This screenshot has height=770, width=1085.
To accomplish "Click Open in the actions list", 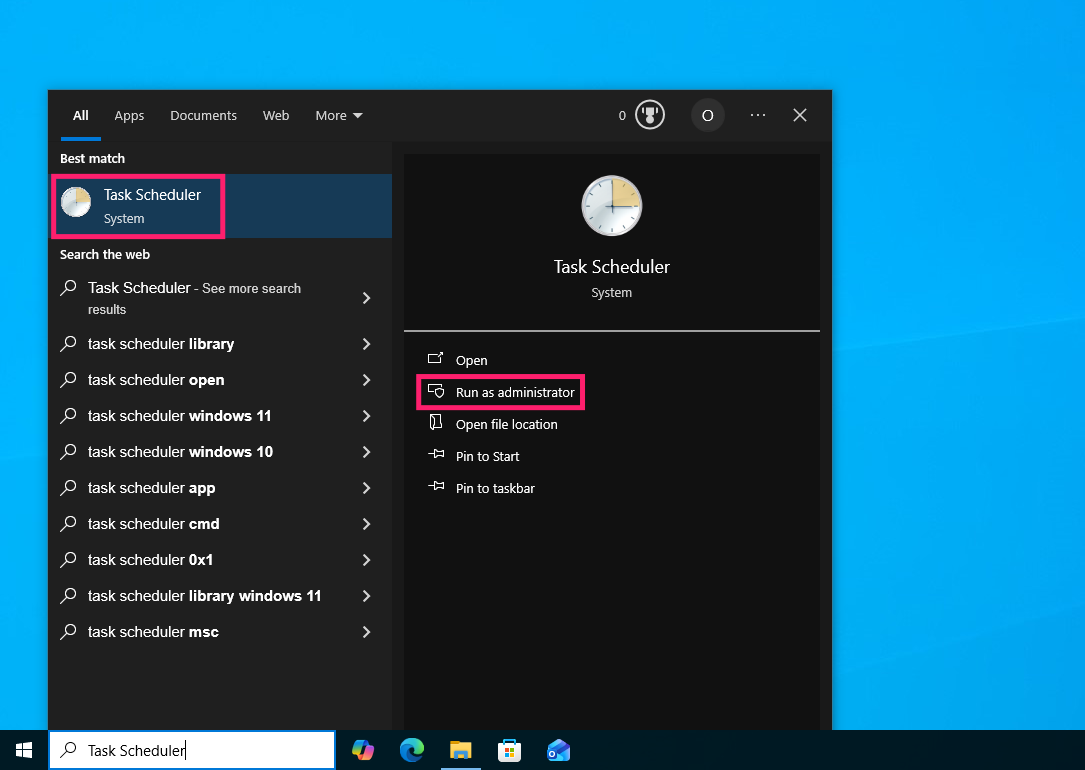I will [x=471, y=360].
